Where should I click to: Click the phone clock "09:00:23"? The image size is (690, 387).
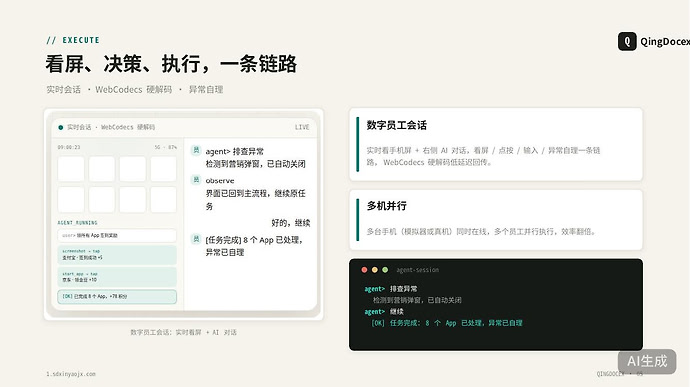click(x=69, y=147)
